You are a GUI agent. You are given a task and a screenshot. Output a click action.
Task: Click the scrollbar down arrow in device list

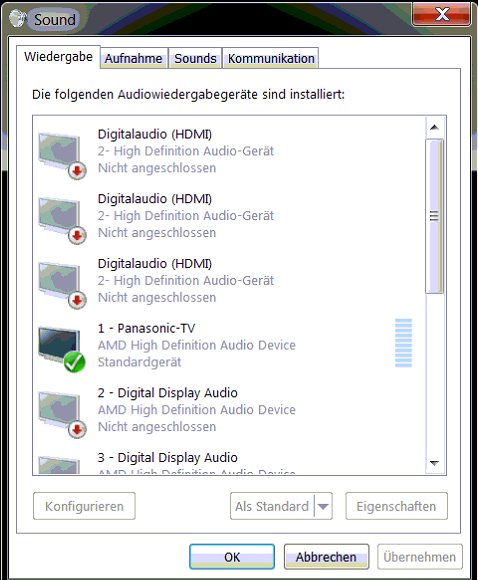pyautogui.click(x=434, y=463)
